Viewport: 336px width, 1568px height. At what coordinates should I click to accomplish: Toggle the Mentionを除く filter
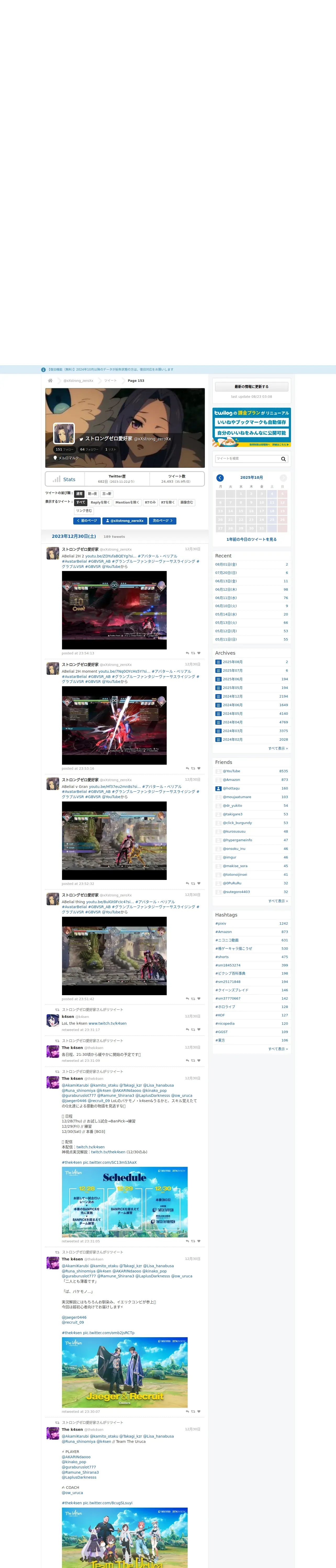127,502
